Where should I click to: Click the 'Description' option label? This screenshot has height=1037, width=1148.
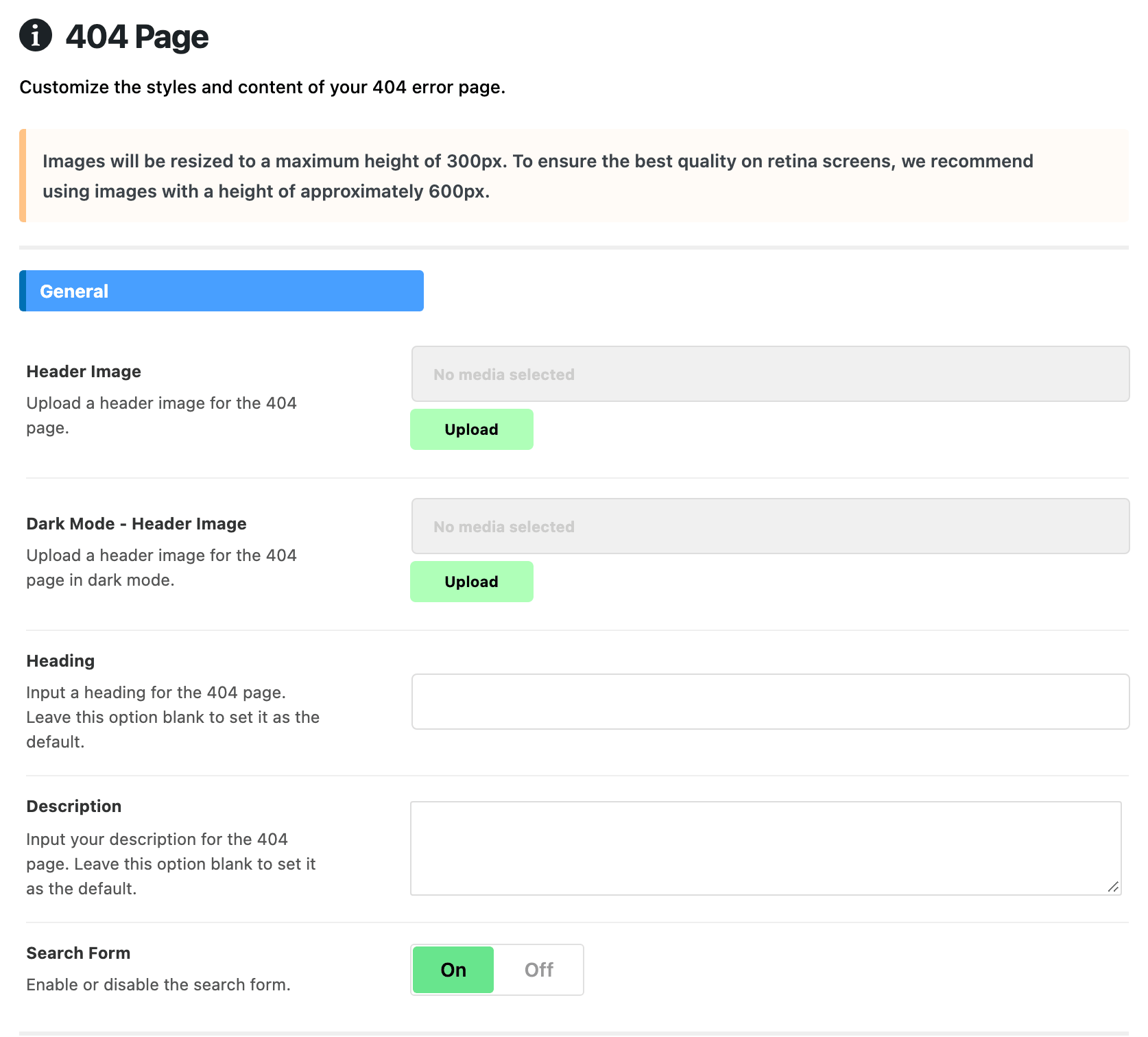point(74,806)
